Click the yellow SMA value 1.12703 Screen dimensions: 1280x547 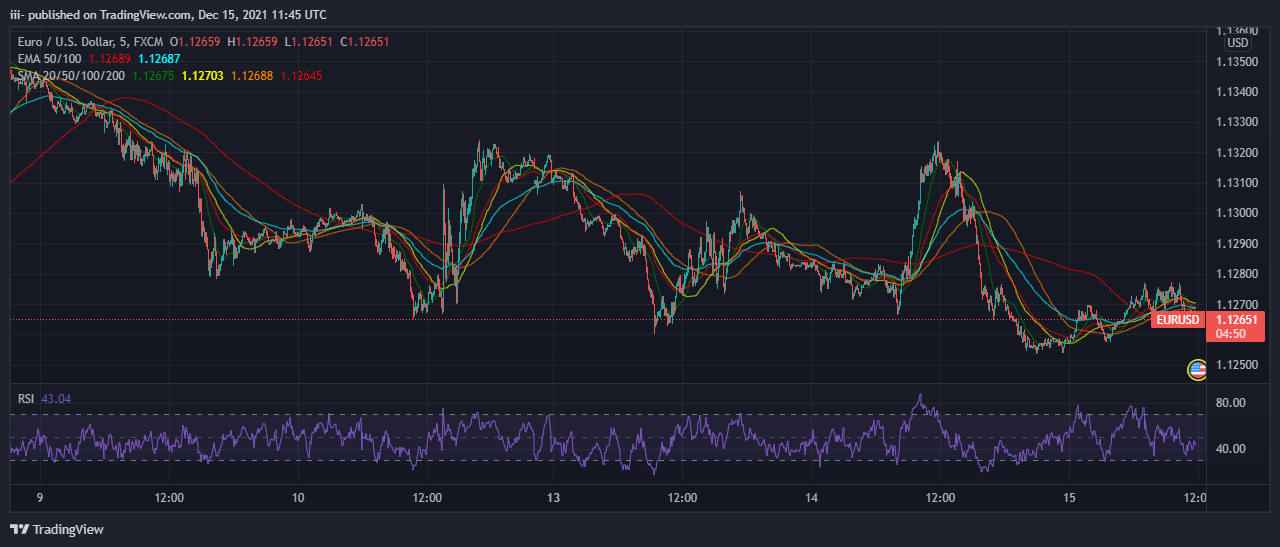[202, 75]
